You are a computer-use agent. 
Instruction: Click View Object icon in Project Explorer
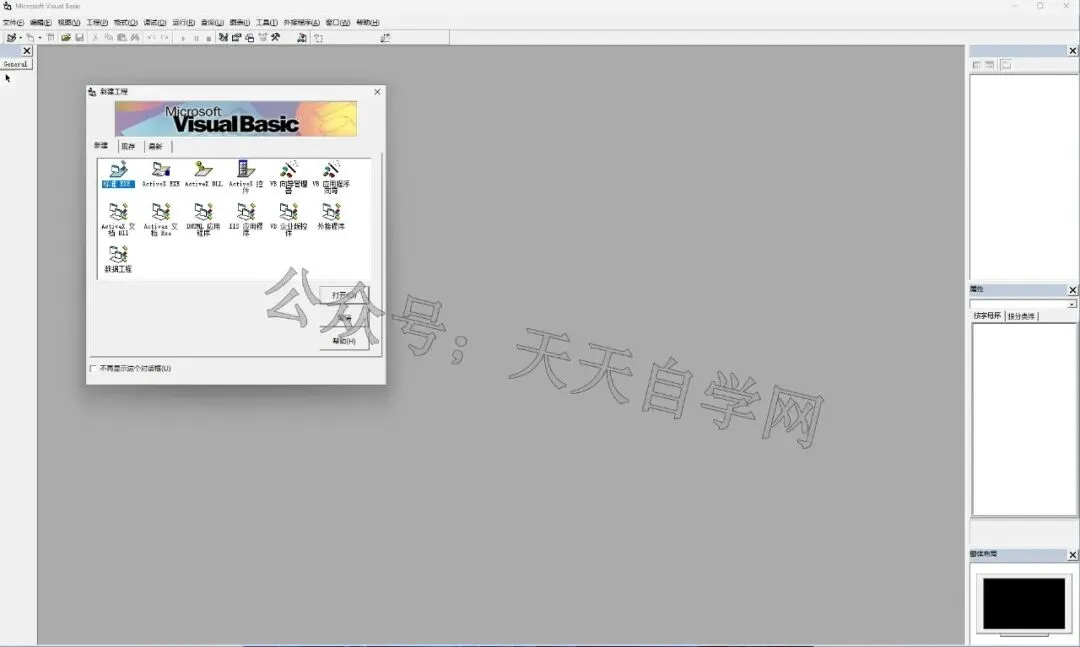[x=990, y=65]
